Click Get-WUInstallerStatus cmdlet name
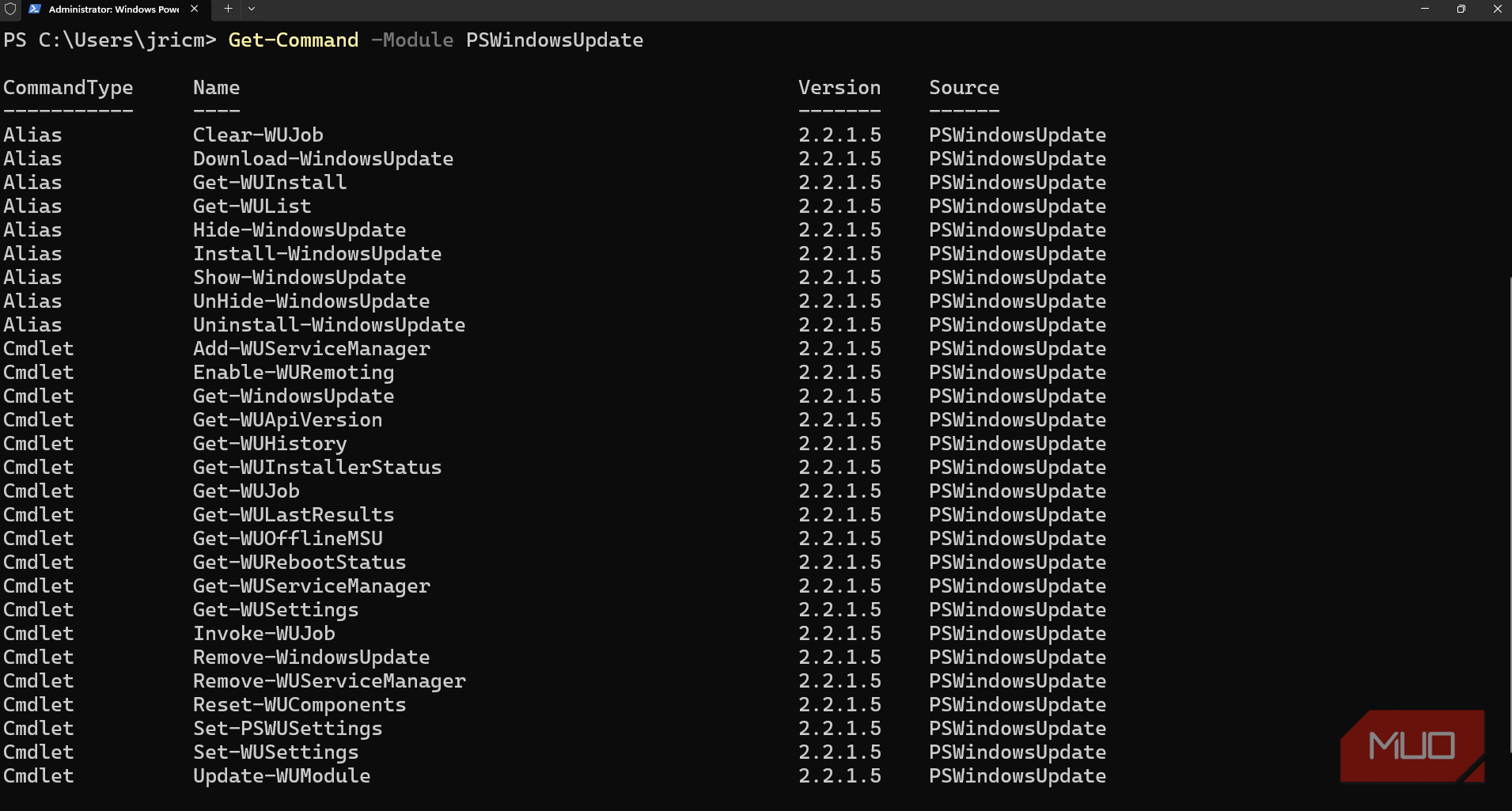This screenshot has width=1512, height=811. 317,468
